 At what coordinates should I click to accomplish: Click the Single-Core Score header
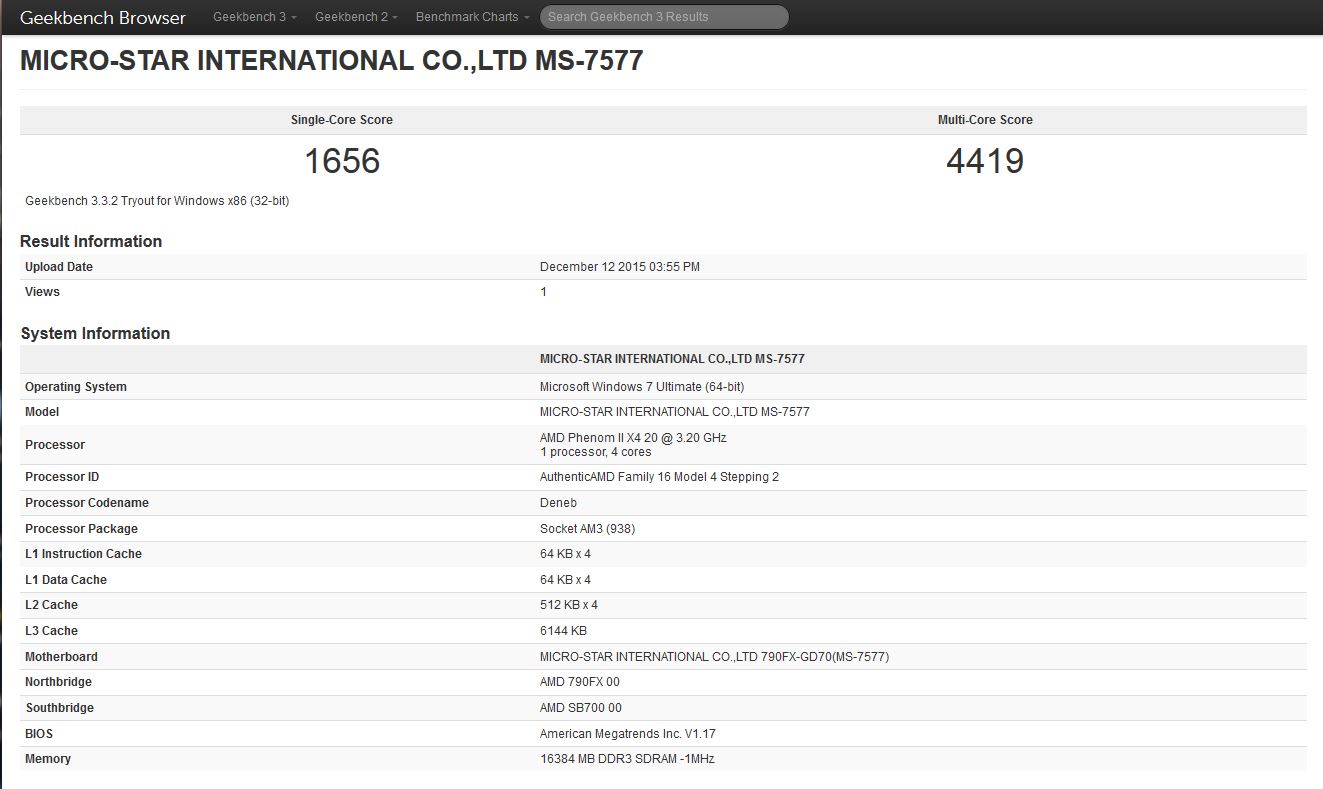342,120
